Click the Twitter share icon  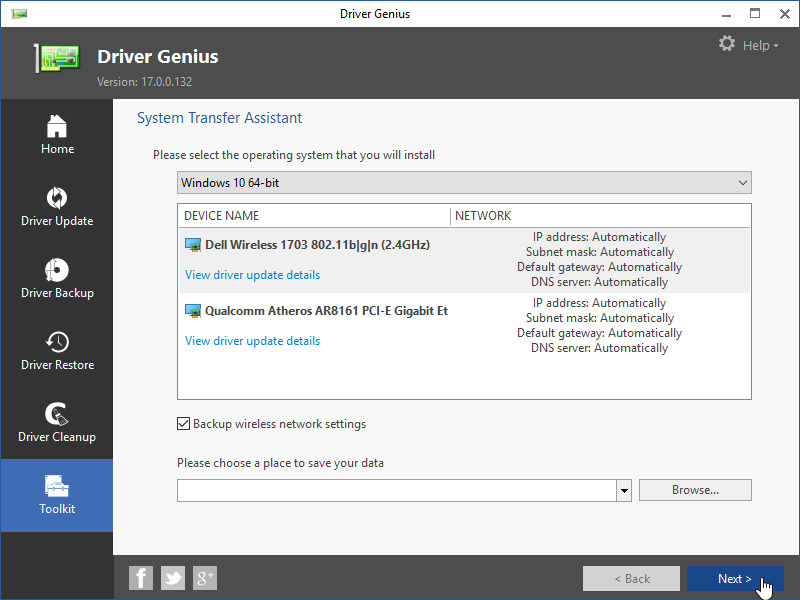(x=173, y=578)
